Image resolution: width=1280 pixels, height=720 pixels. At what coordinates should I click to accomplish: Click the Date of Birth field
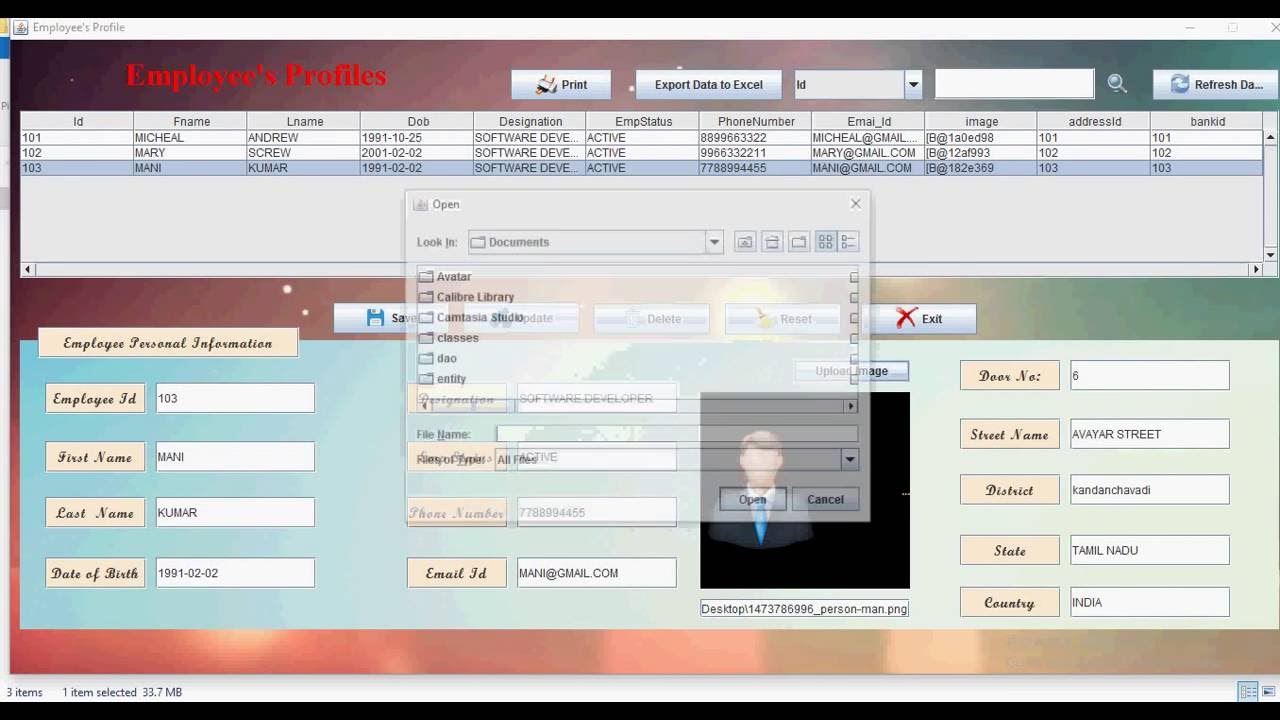point(235,573)
